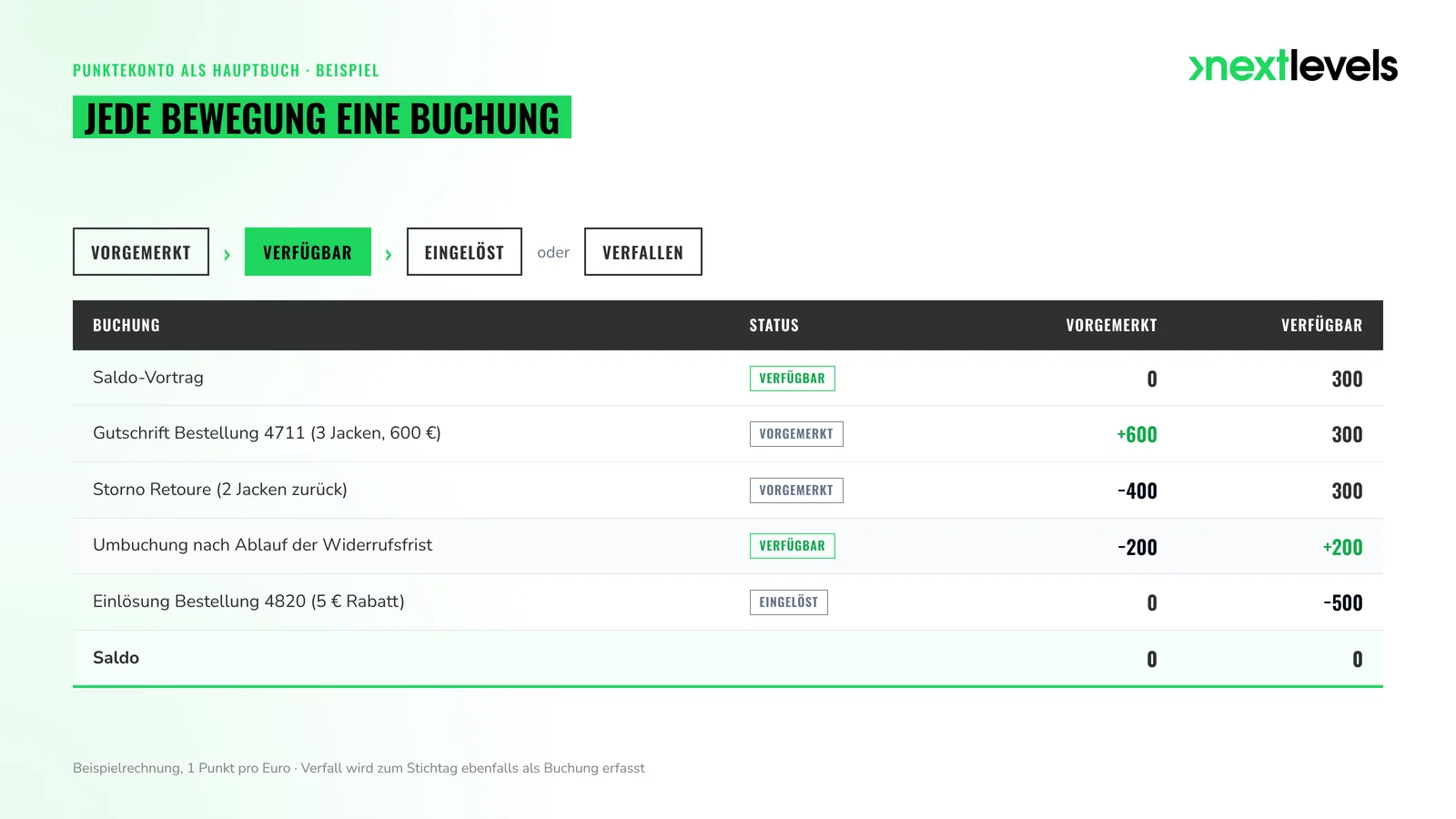
Task: Click the nextlevels logo
Action: click(x=1293, y=66)
